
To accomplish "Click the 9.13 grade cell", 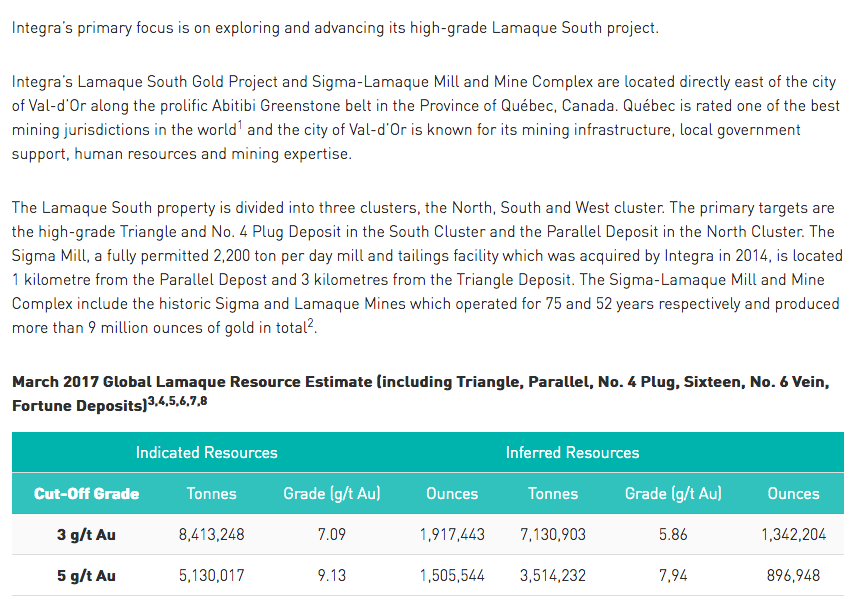I will click(x=331, y=576).
